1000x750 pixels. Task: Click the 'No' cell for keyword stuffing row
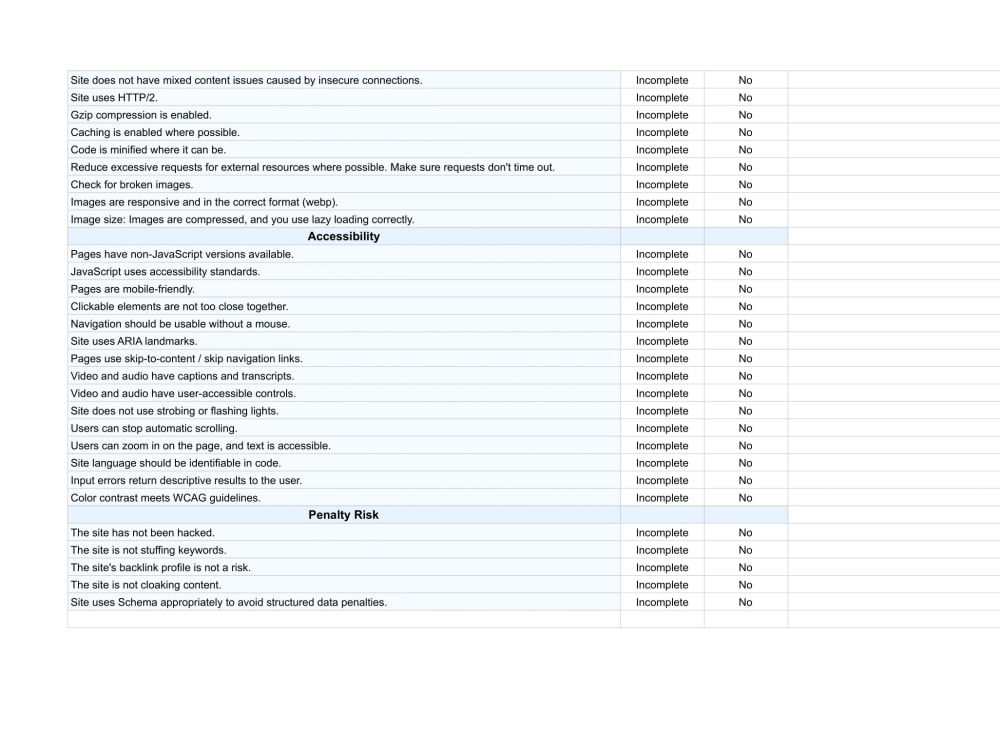click(746, 550)
